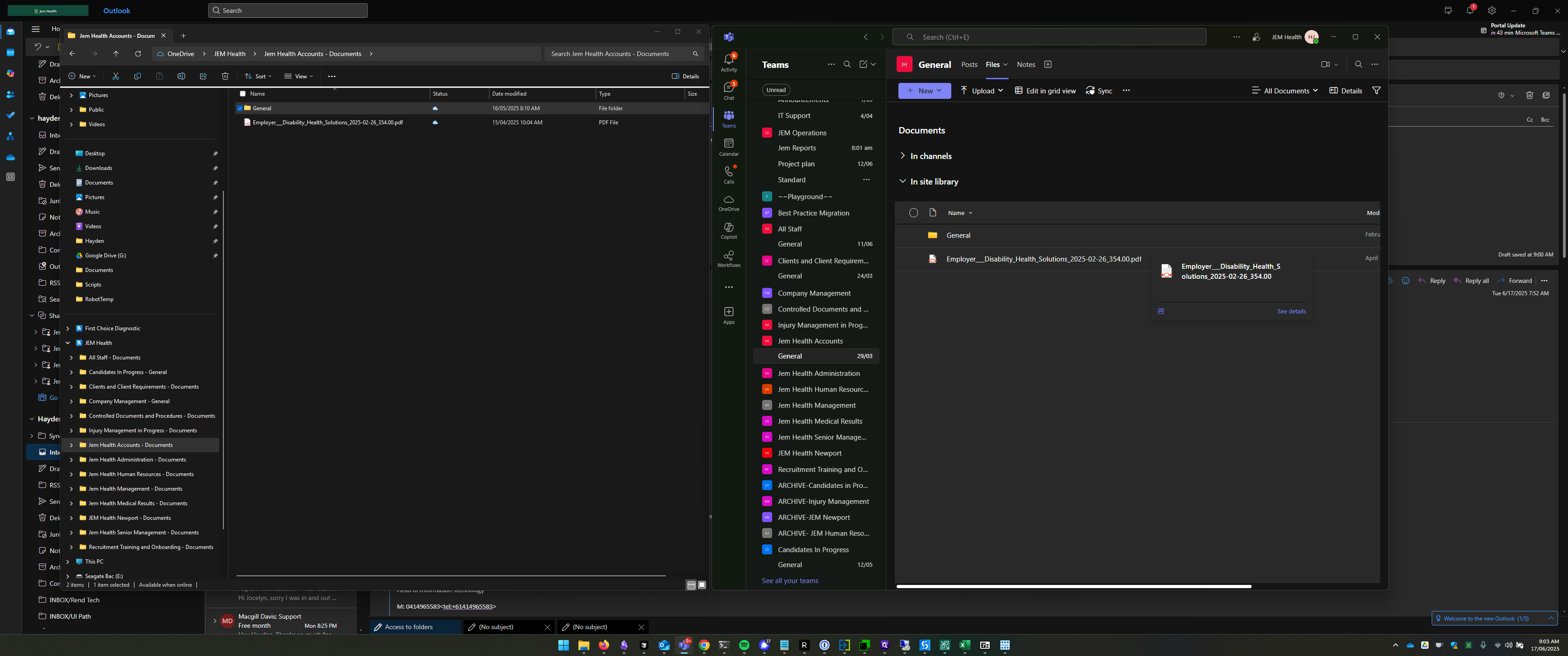This screenshot has height=656, width=1568.
Task: Open Outlook settings gear icon
Action: (x=1491, y=11)
